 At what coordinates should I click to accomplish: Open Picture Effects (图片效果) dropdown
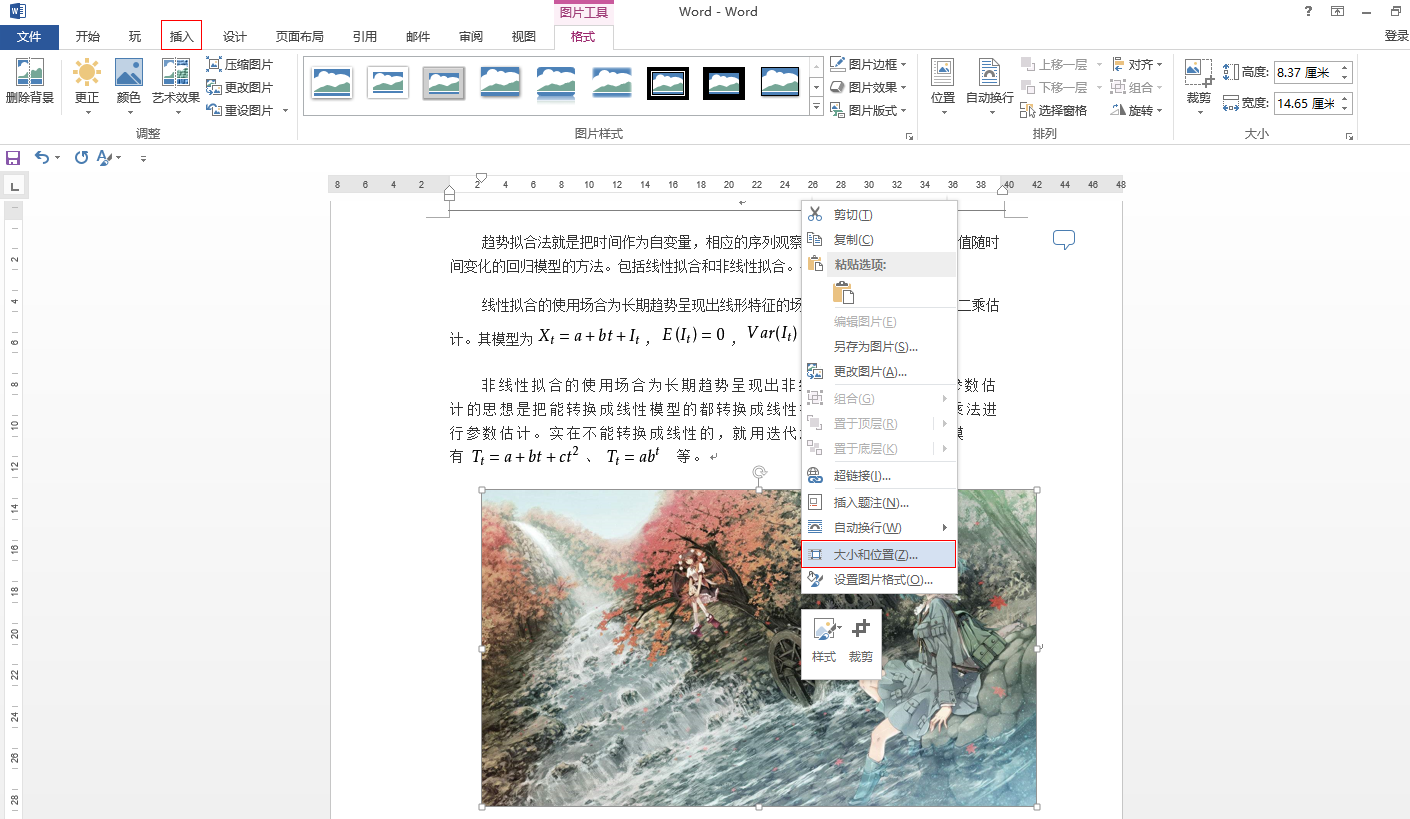pyautogui.click(x=869, y=87)
